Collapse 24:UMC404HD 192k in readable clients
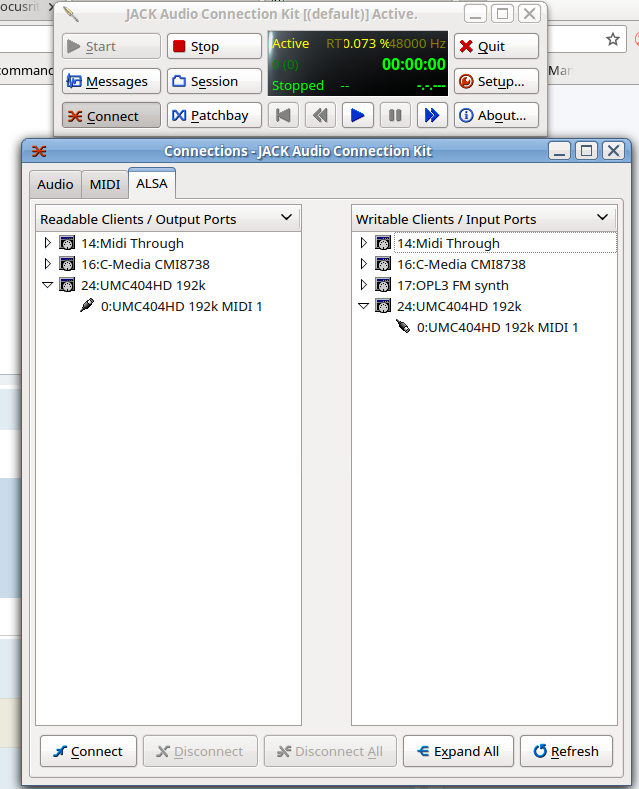Image resolution: width=639 pixels, height=789 pixels. (x=48, y=285)
